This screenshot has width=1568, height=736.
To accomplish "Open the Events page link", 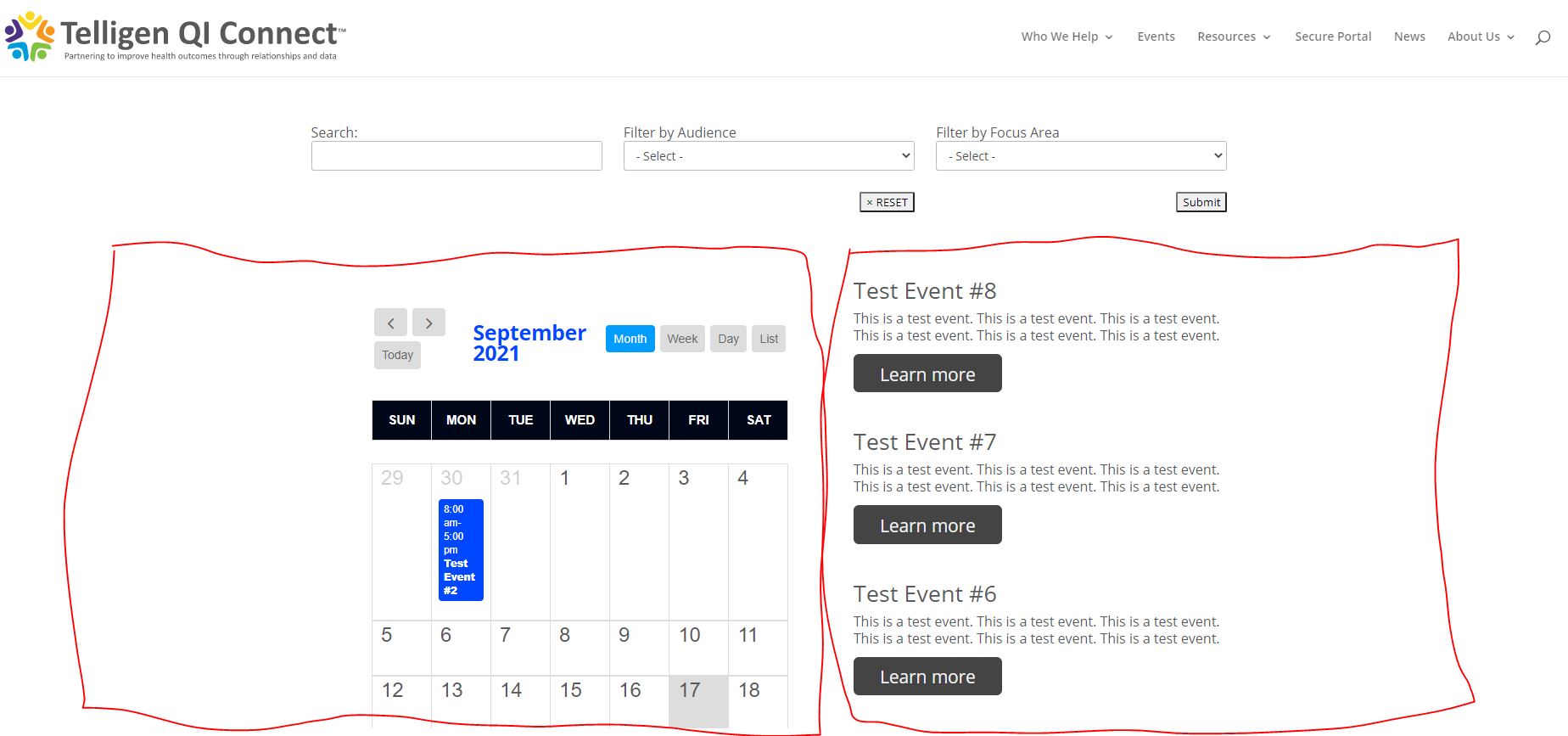I will coord(1156,37).
